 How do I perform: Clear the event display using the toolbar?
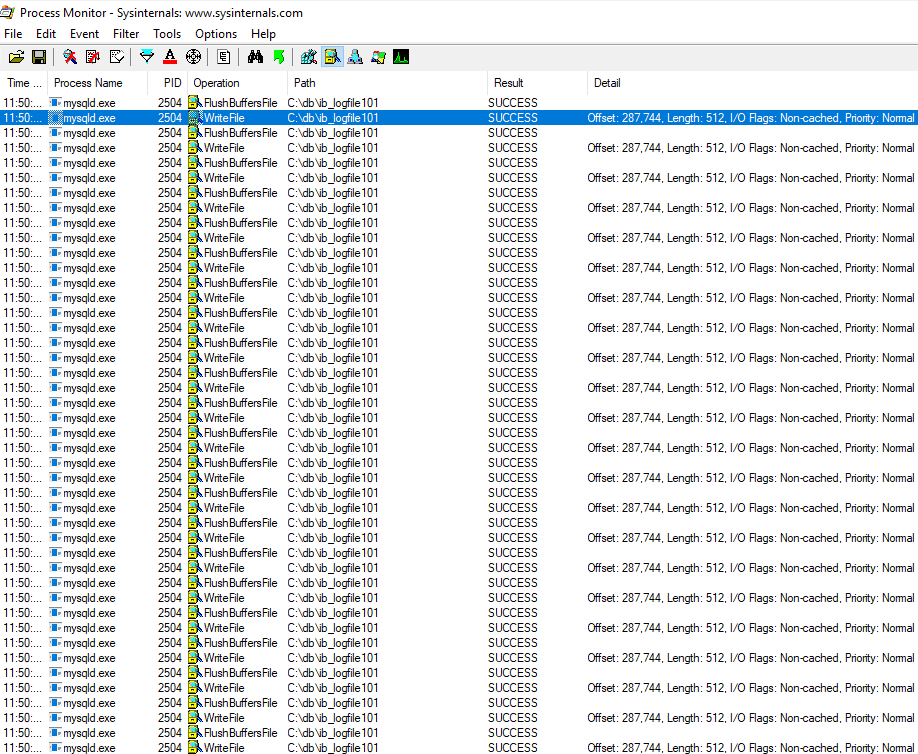tap(117, 57)
